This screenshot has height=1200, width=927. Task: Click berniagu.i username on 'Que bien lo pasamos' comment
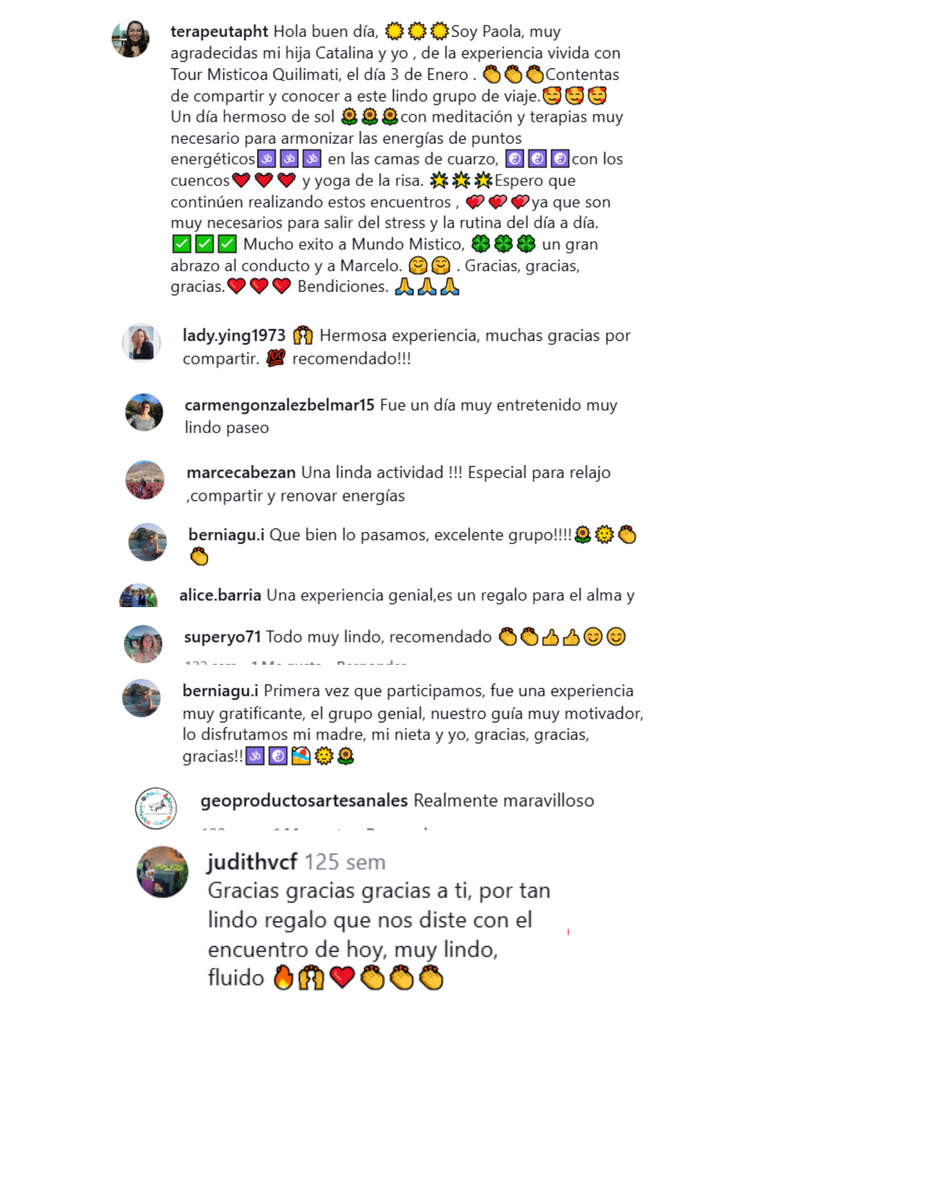[226, 535]
